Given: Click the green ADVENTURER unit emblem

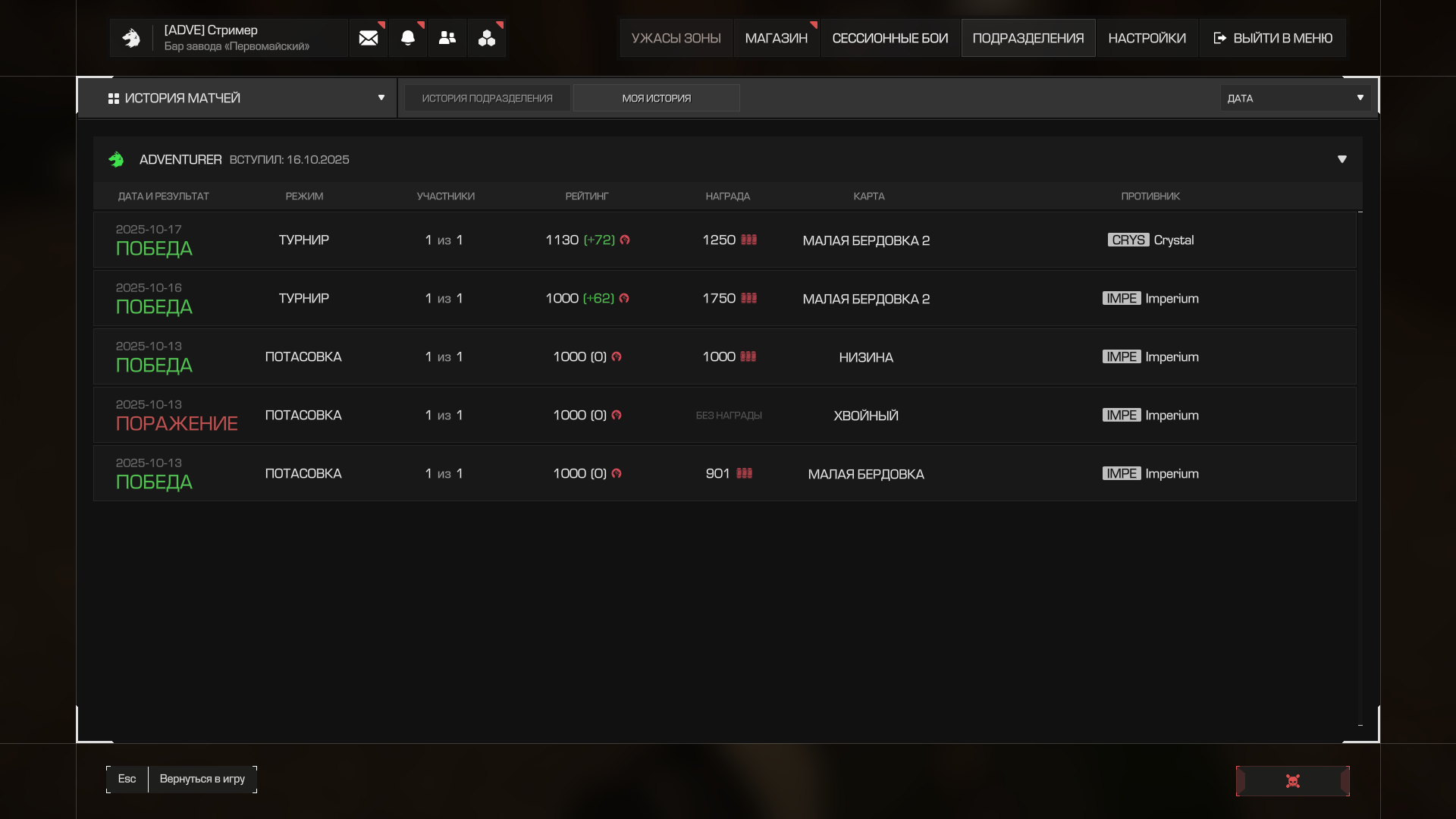Looking at the screenshot, I should pos(116,159).
